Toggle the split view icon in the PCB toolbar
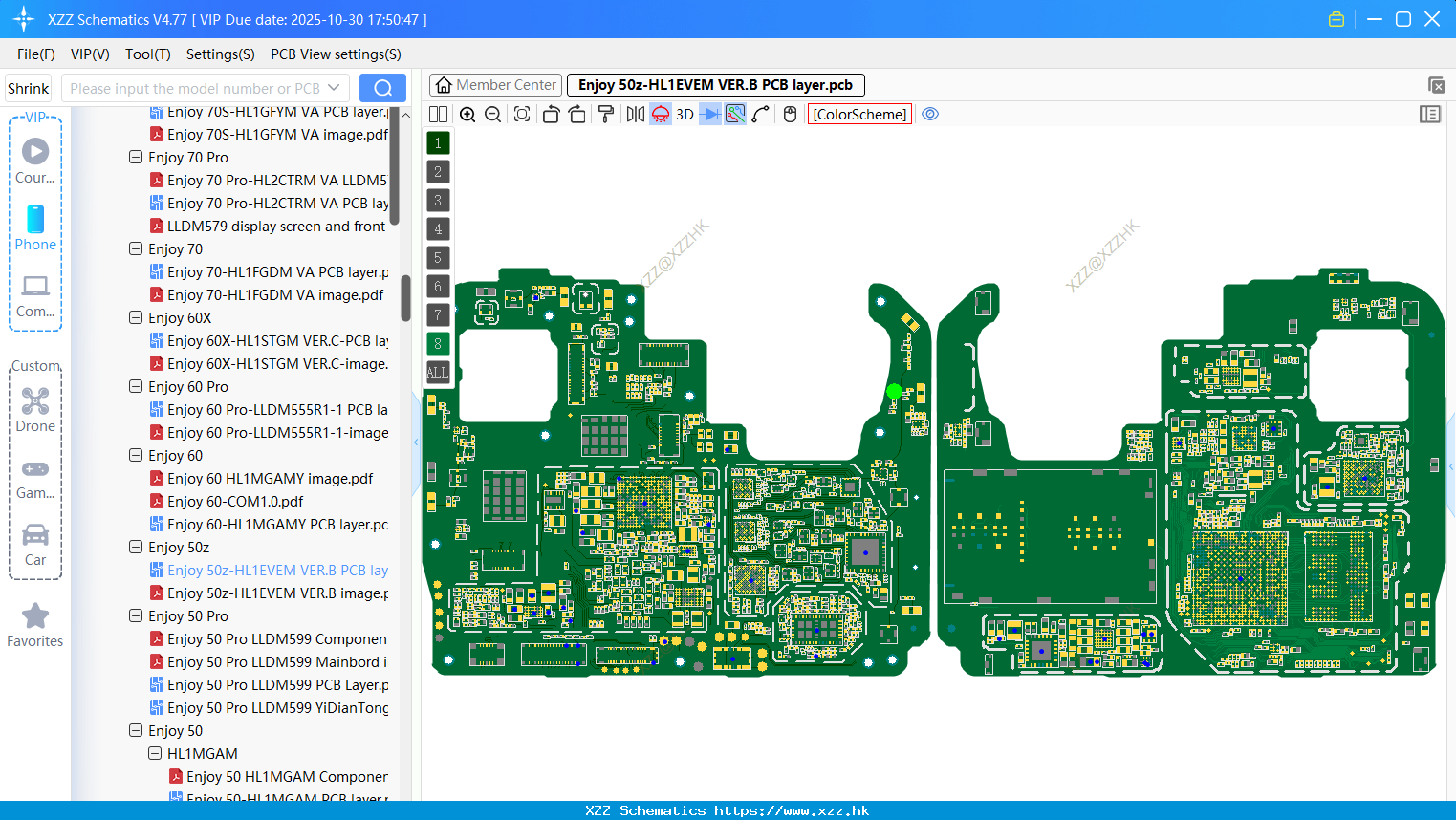Viewport: 1456px width, 820px height. click(x=438, y=114)
